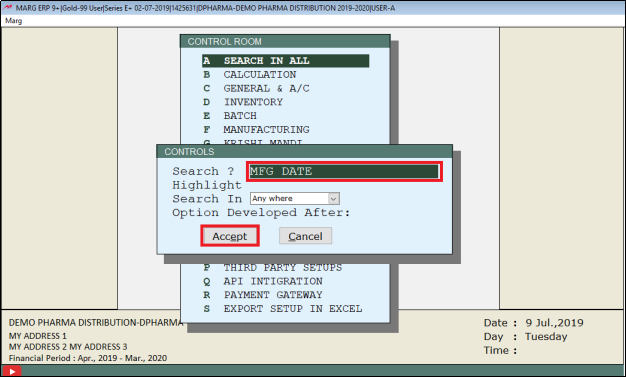This screenshot has width=626, height=377.
Task: Click Financial Period text in footer
Action: 88,358
